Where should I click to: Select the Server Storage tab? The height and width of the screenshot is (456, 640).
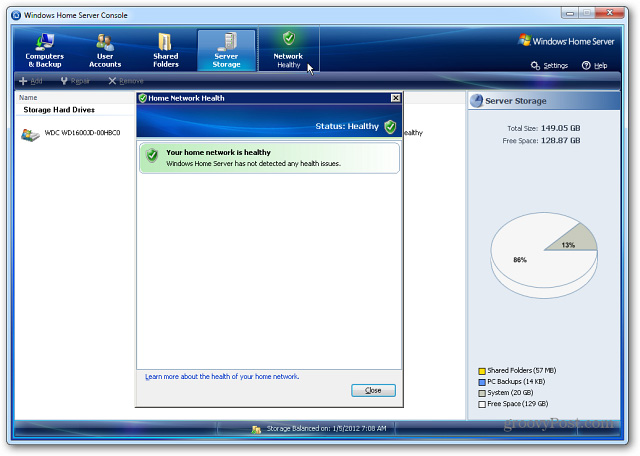(227, 50)
